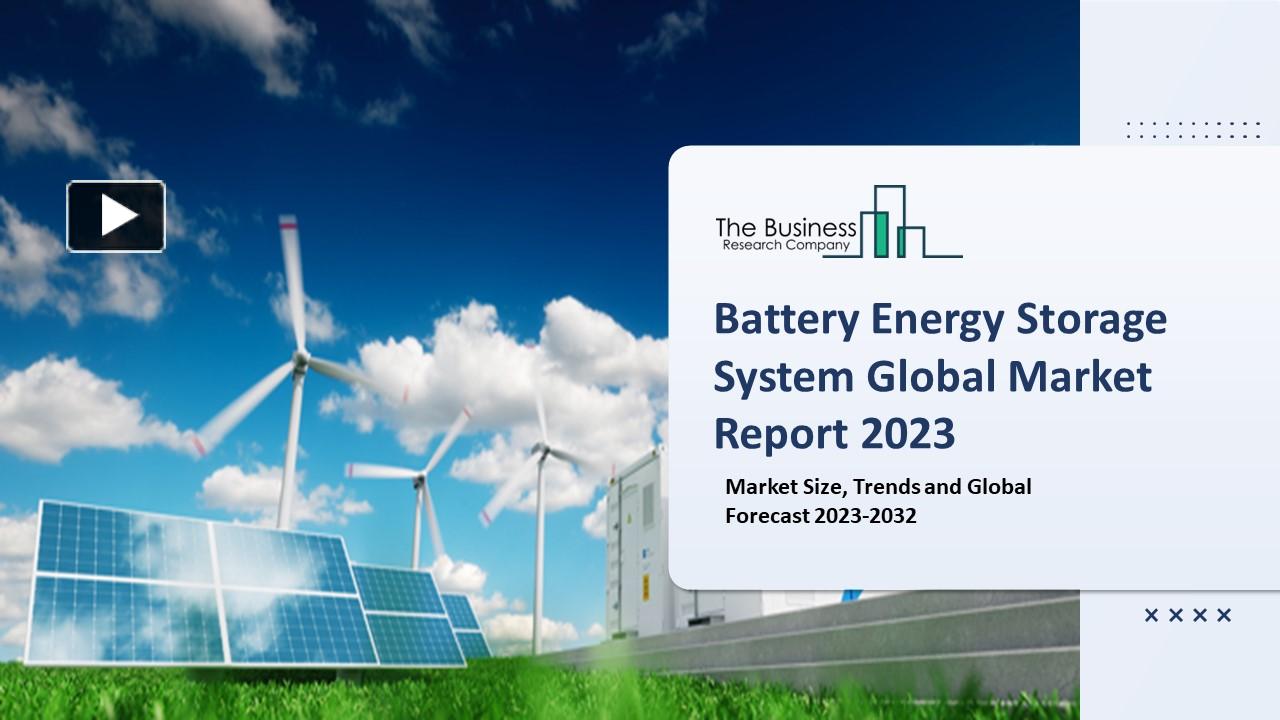Click the Market Size, Trends subtitle text

coord(877,487)
